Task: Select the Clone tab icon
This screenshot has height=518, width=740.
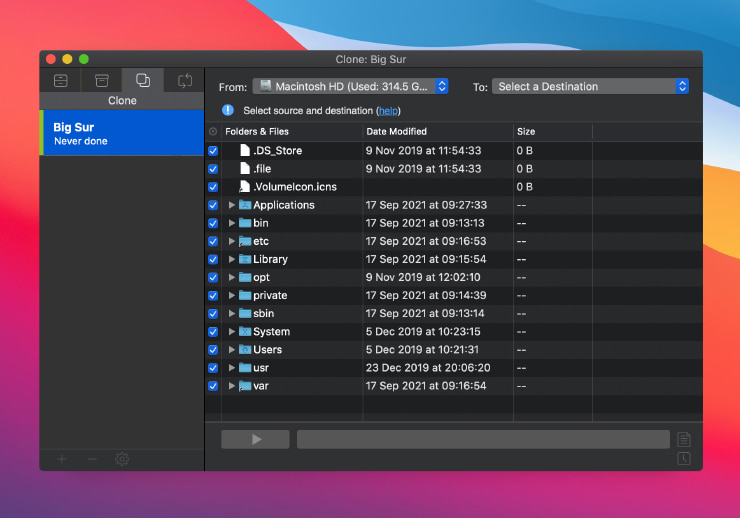Action: (x=143, y=81)
